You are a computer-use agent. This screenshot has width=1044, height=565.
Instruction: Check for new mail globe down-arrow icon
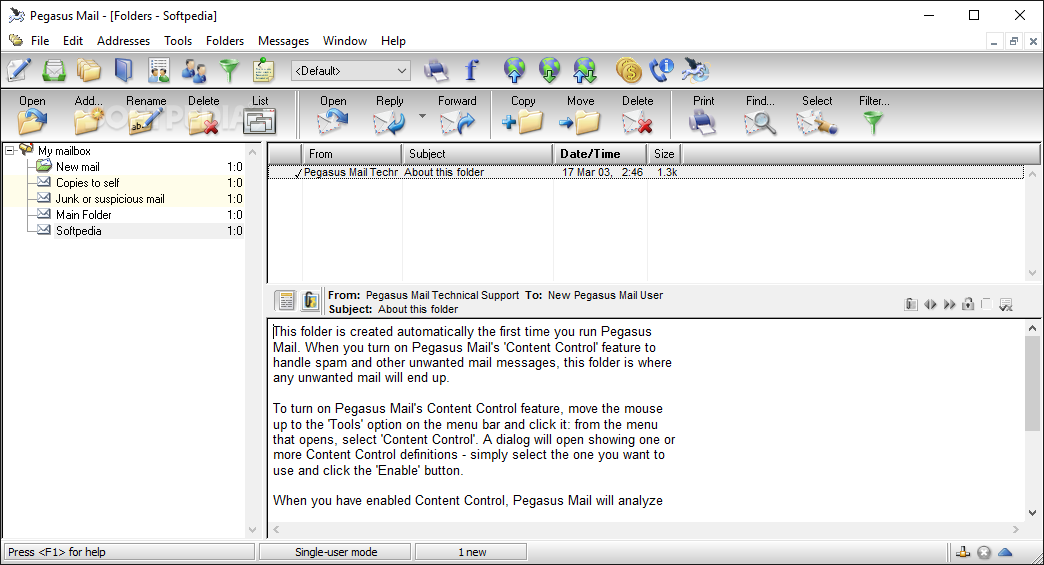[549, 70]
